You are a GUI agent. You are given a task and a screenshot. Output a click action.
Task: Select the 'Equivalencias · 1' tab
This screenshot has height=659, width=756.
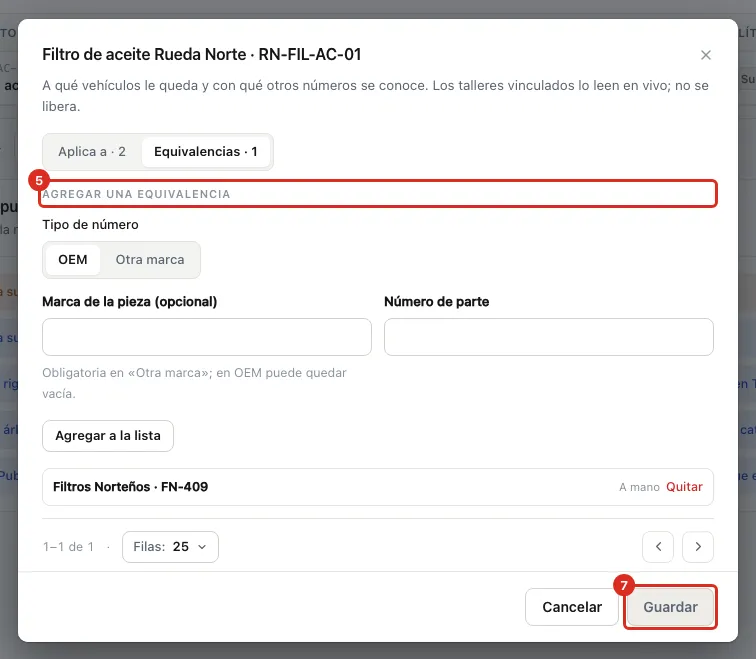click(205, 151)
